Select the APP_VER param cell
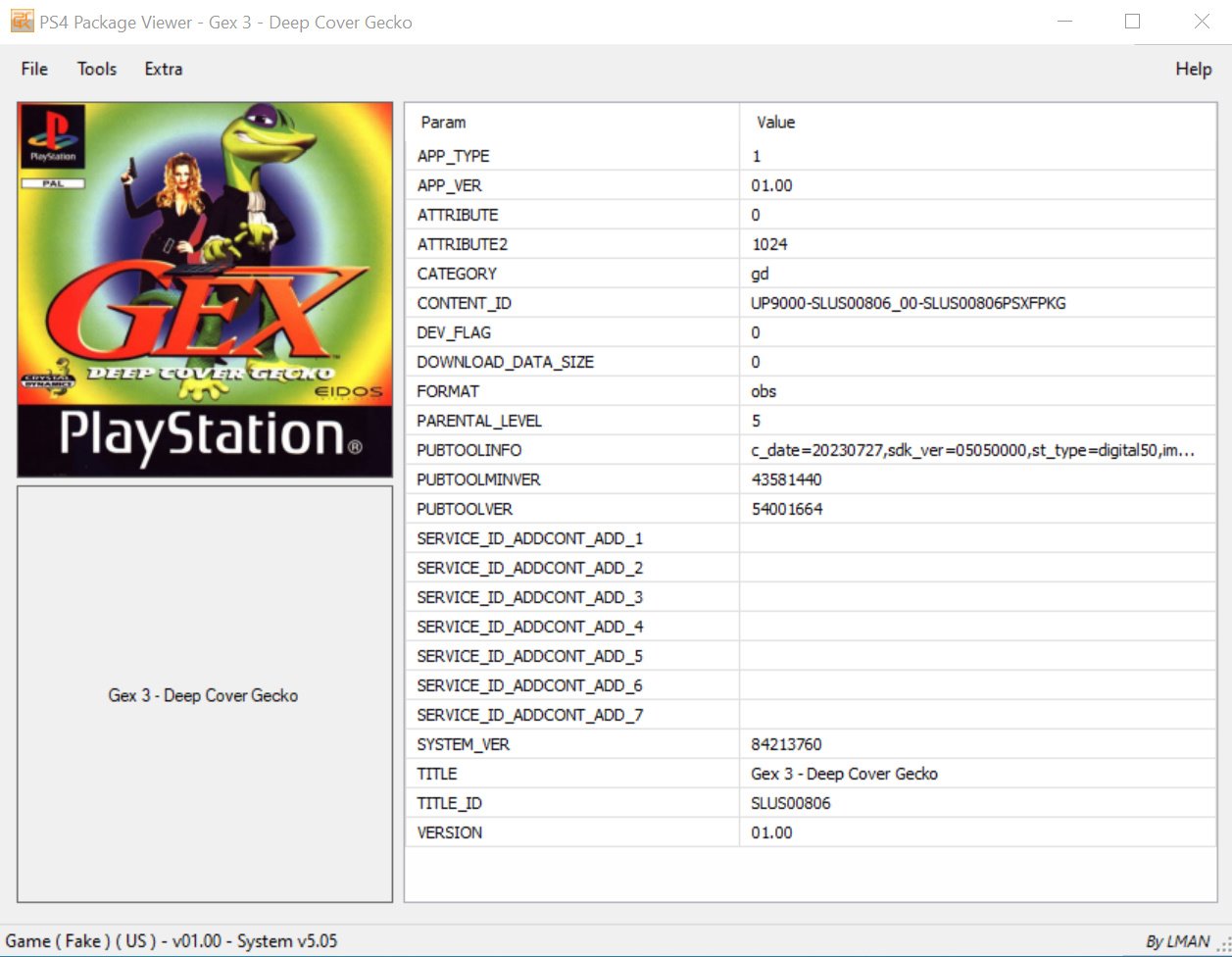This screenshot has width=1232, height=957. click(572, 185)
